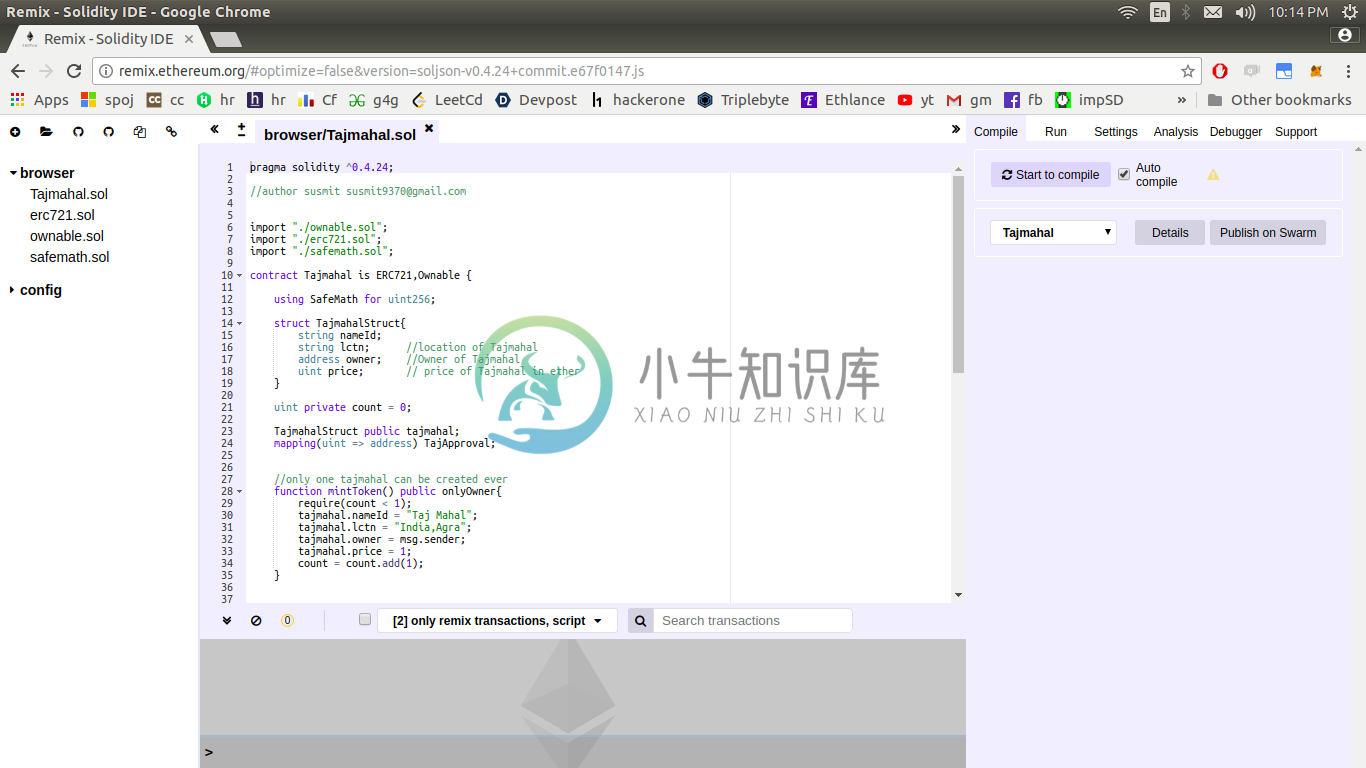Open Tajmahal.sol in the file explorer
Viewport: 1366px width, 768px height.
tap(69, 194)
